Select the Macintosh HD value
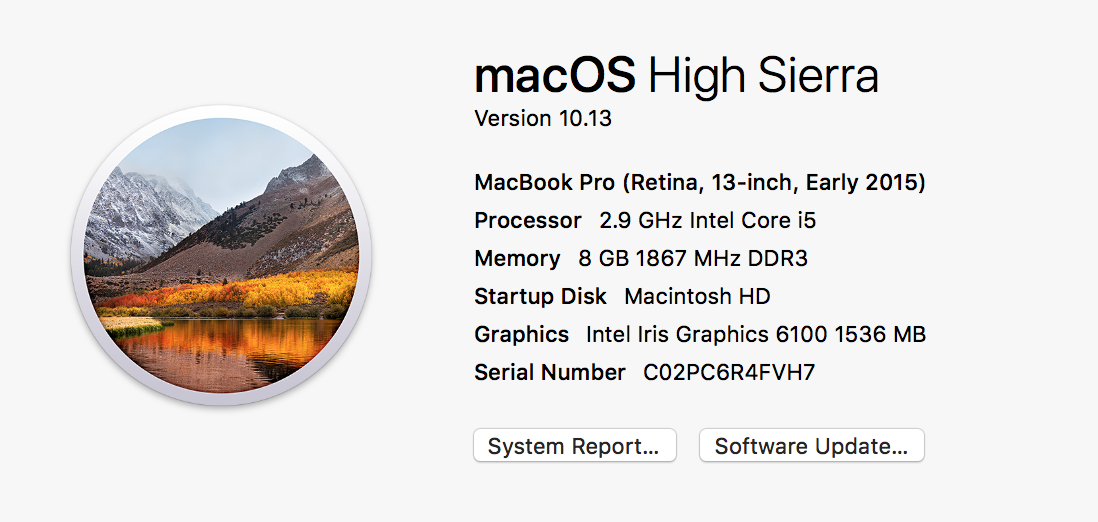The image size is (1098, 522). pyautogui.click(x=697, y=296)
